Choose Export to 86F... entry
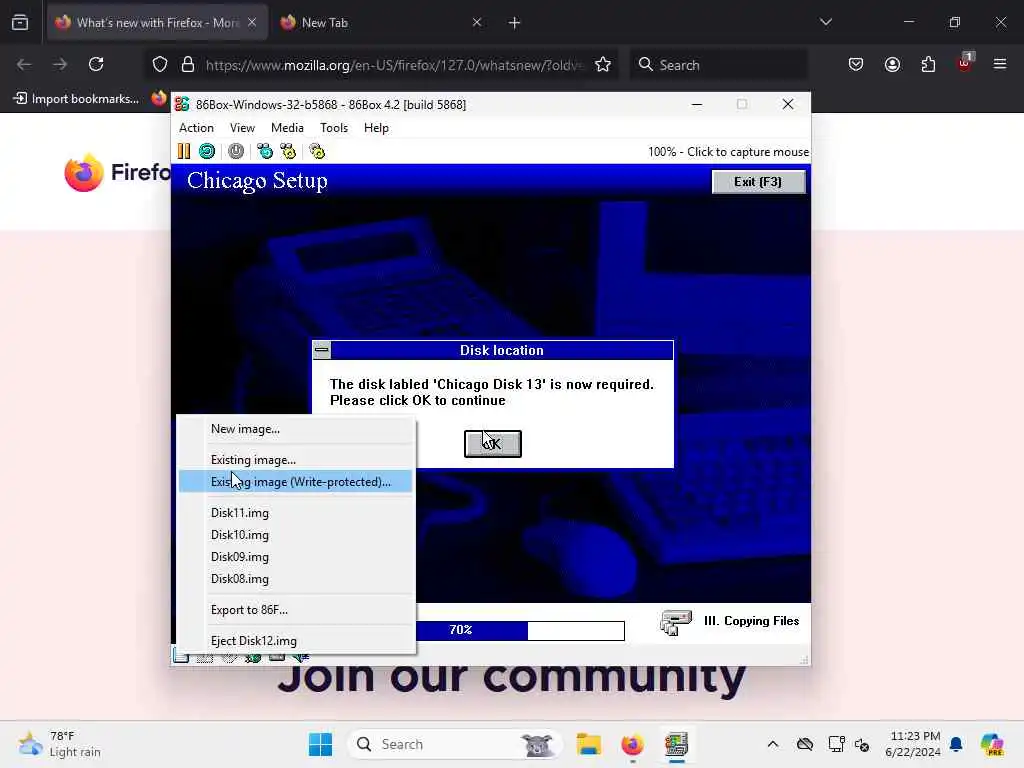Viewport: 1024px width, 768px height. 296,610
